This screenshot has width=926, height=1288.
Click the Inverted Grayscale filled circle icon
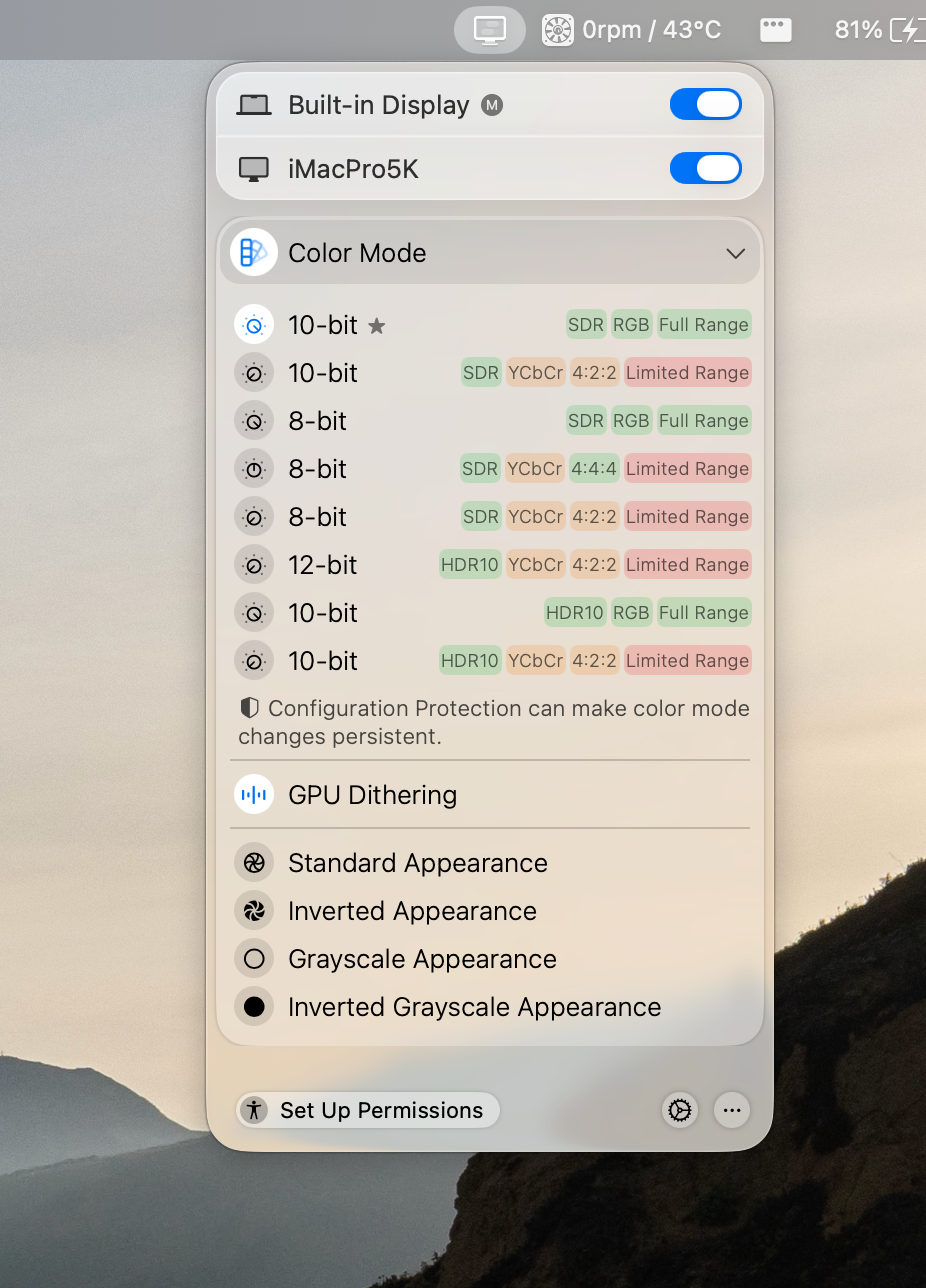[x=254, y=1007]
